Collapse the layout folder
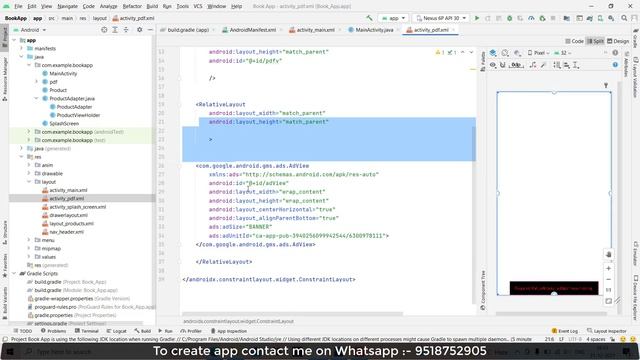 point(29,182)
